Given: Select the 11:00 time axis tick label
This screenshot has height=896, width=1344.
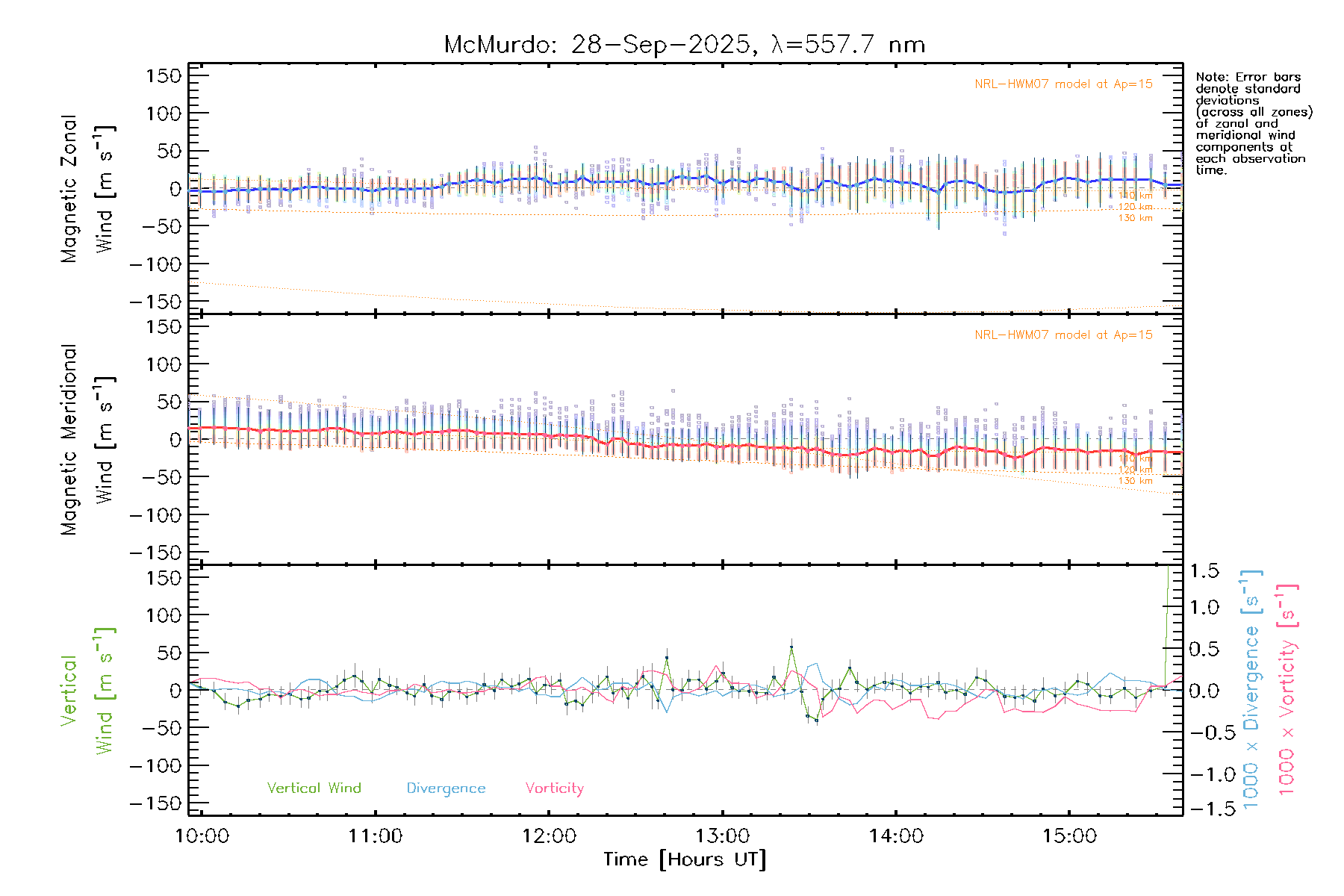Looking at the screenshot, I should pos(375,836).
